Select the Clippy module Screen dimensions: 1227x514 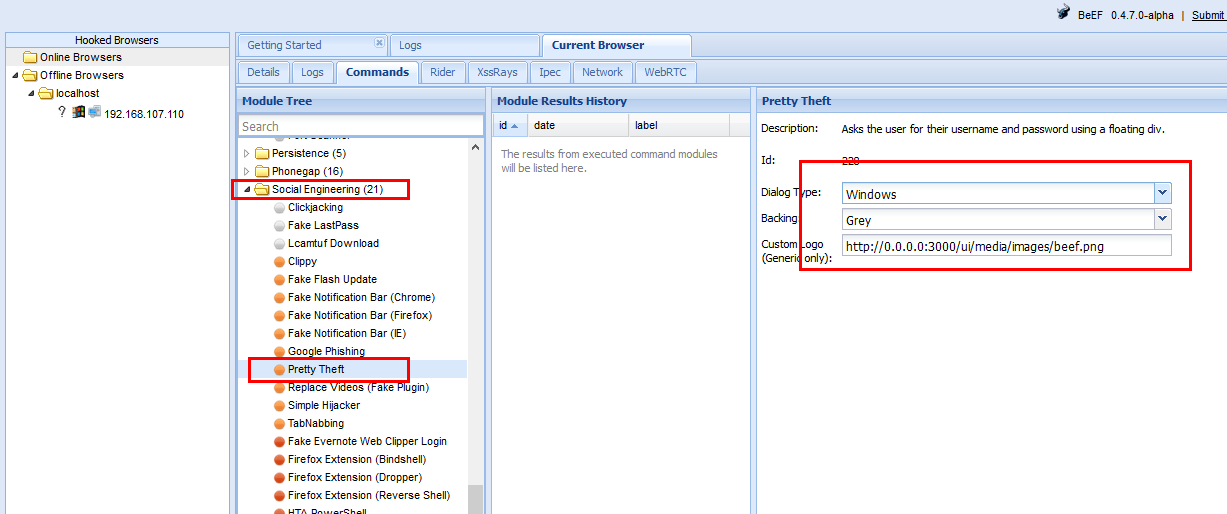(x=302, y=261)
